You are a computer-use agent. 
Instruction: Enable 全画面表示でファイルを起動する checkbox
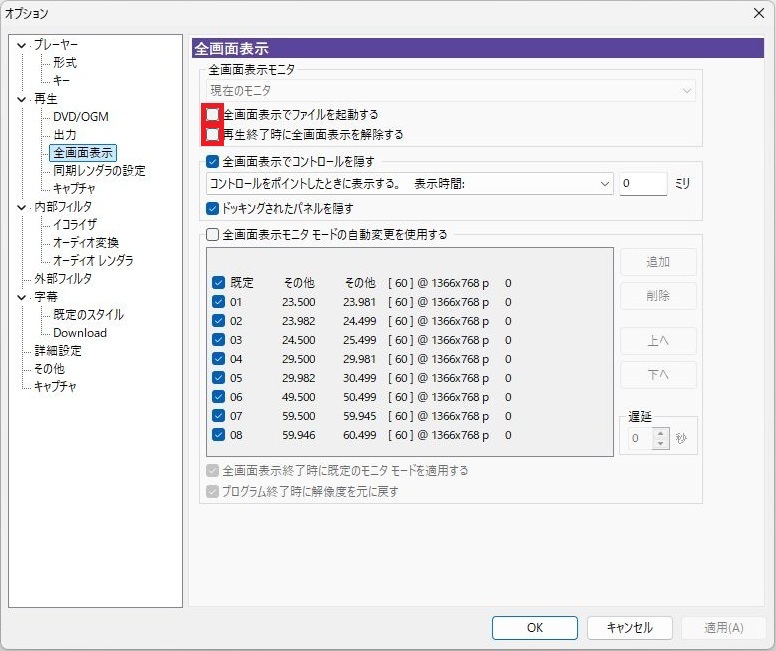pyautogui.click(x=212, y=115)
